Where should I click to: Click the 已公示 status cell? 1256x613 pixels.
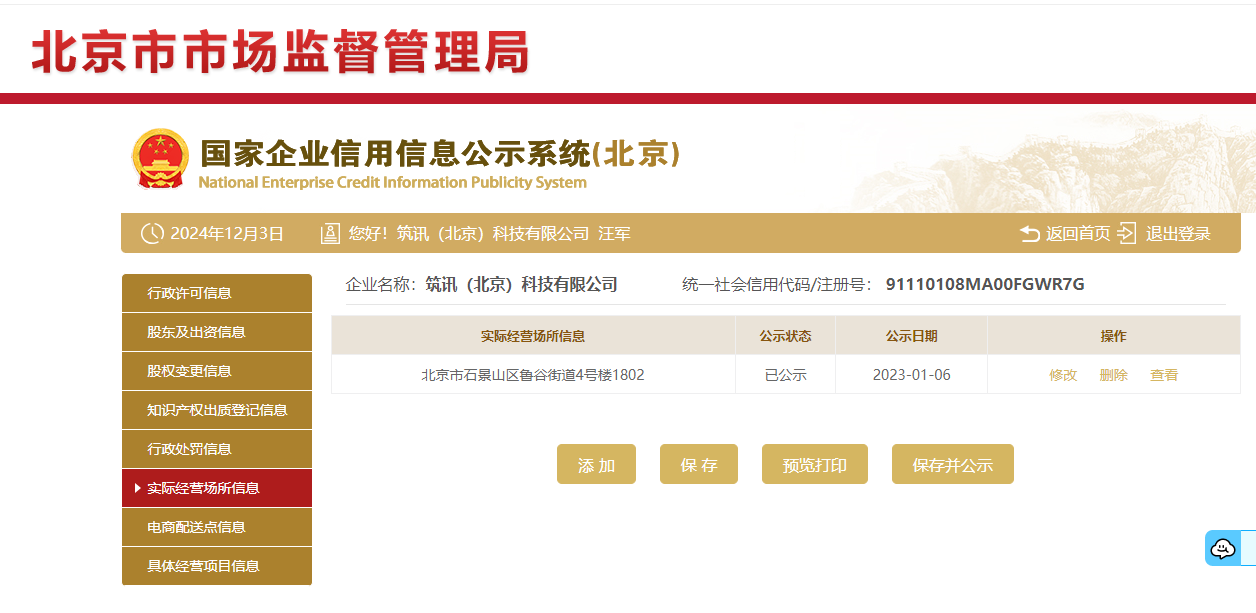(x=785, y=375)
